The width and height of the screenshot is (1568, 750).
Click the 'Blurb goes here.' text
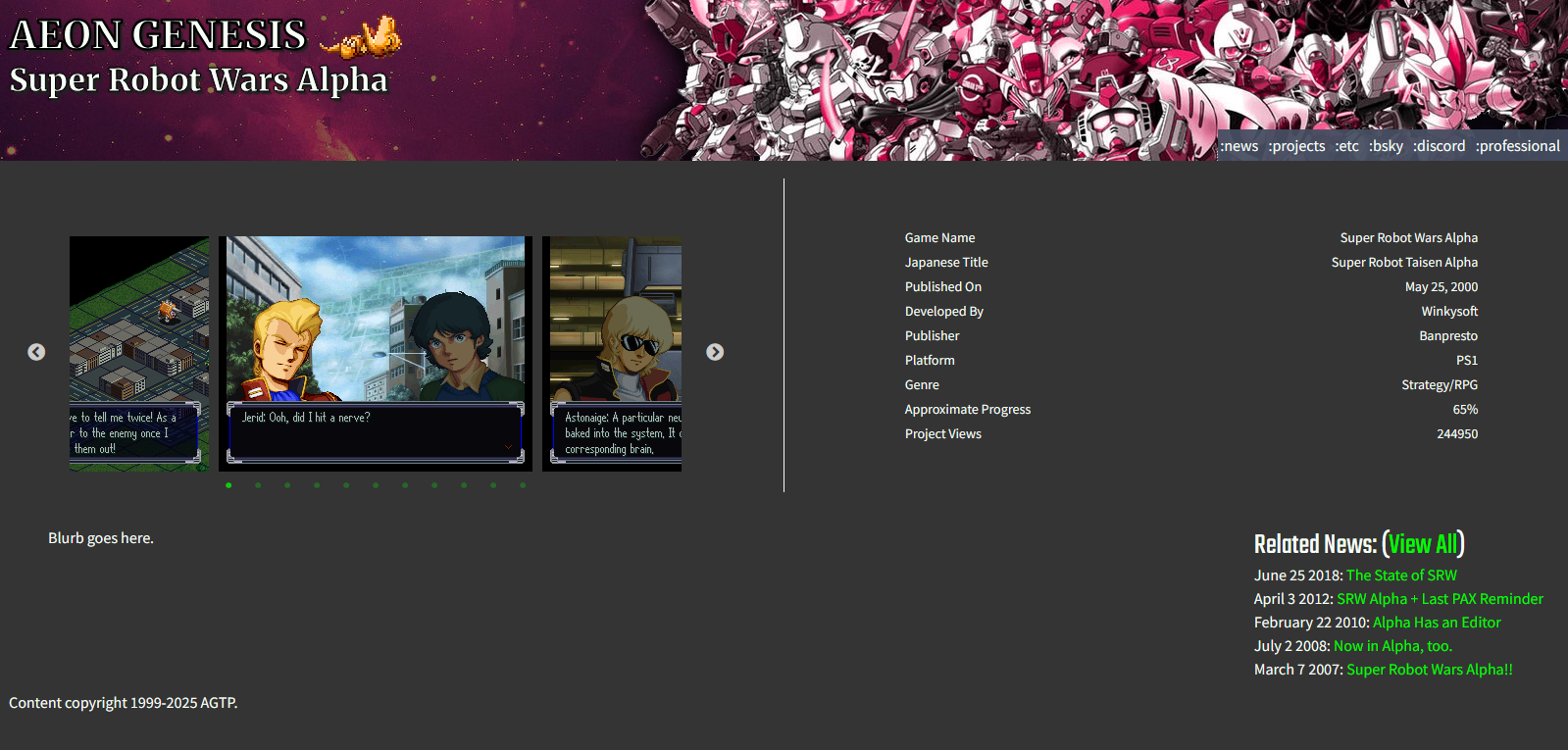[101, 538]
